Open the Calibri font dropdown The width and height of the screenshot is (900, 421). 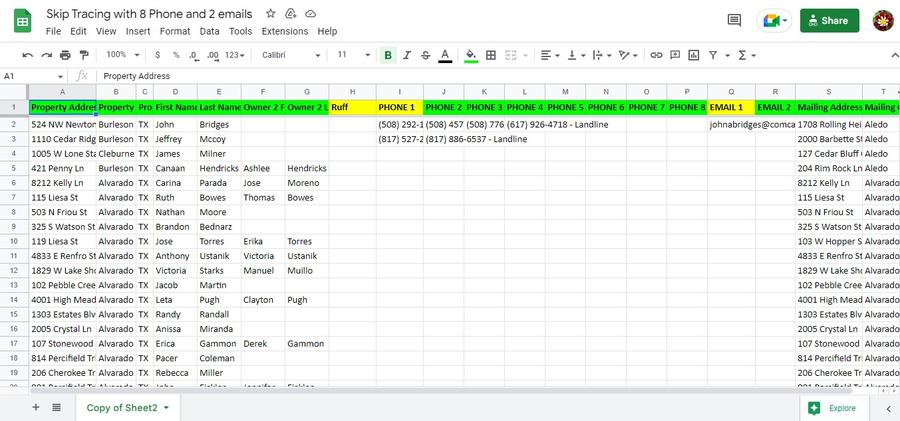291,55
